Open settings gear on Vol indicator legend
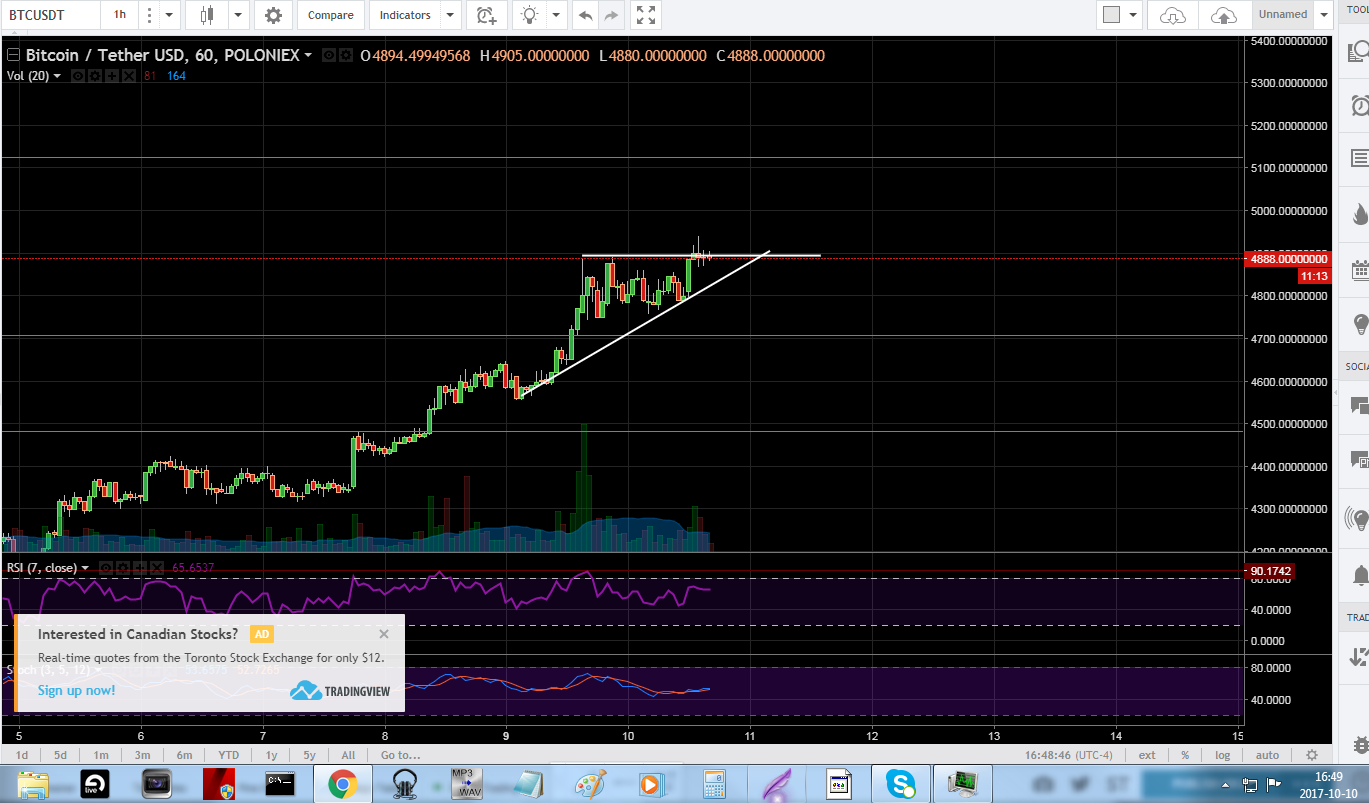Image resolution: width=1369 pixels, height=803 pixels. [93, 76]
